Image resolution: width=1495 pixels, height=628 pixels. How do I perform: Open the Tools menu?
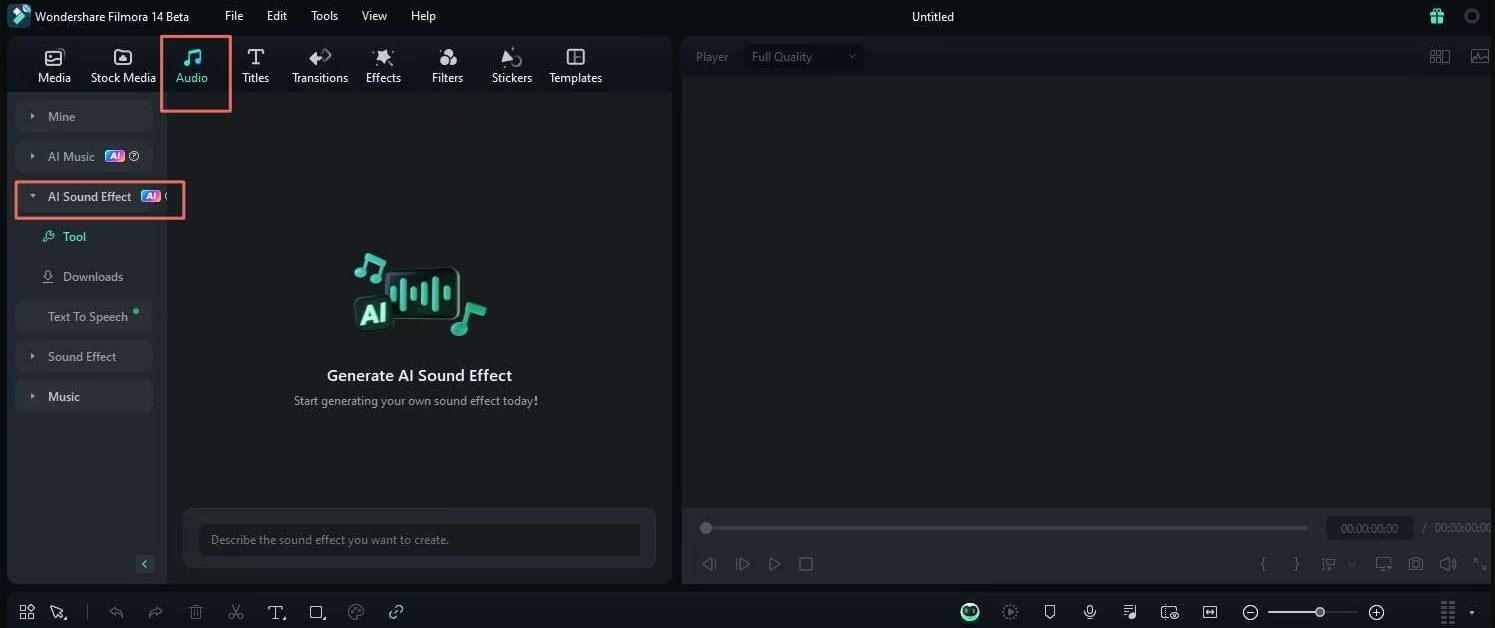tap(324, 16)
